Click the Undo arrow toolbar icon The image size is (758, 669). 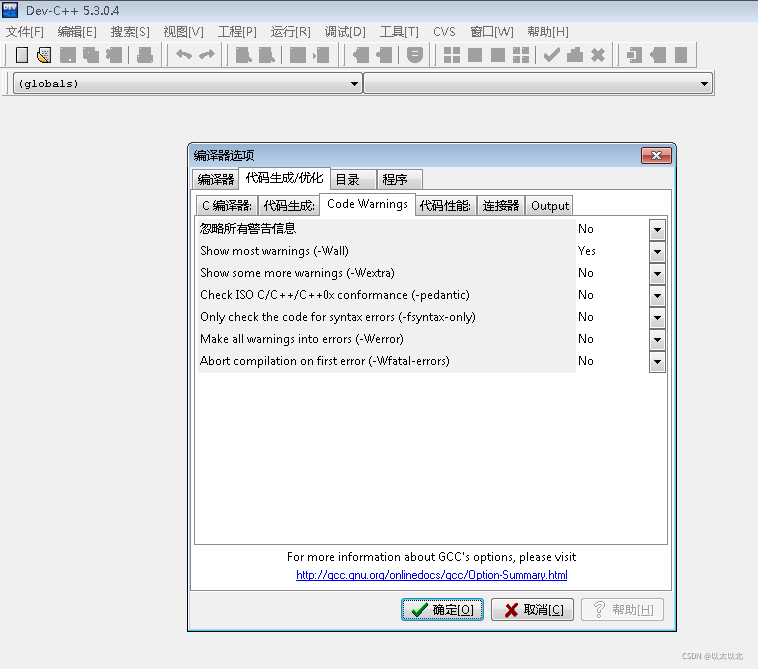coord(184,55)
